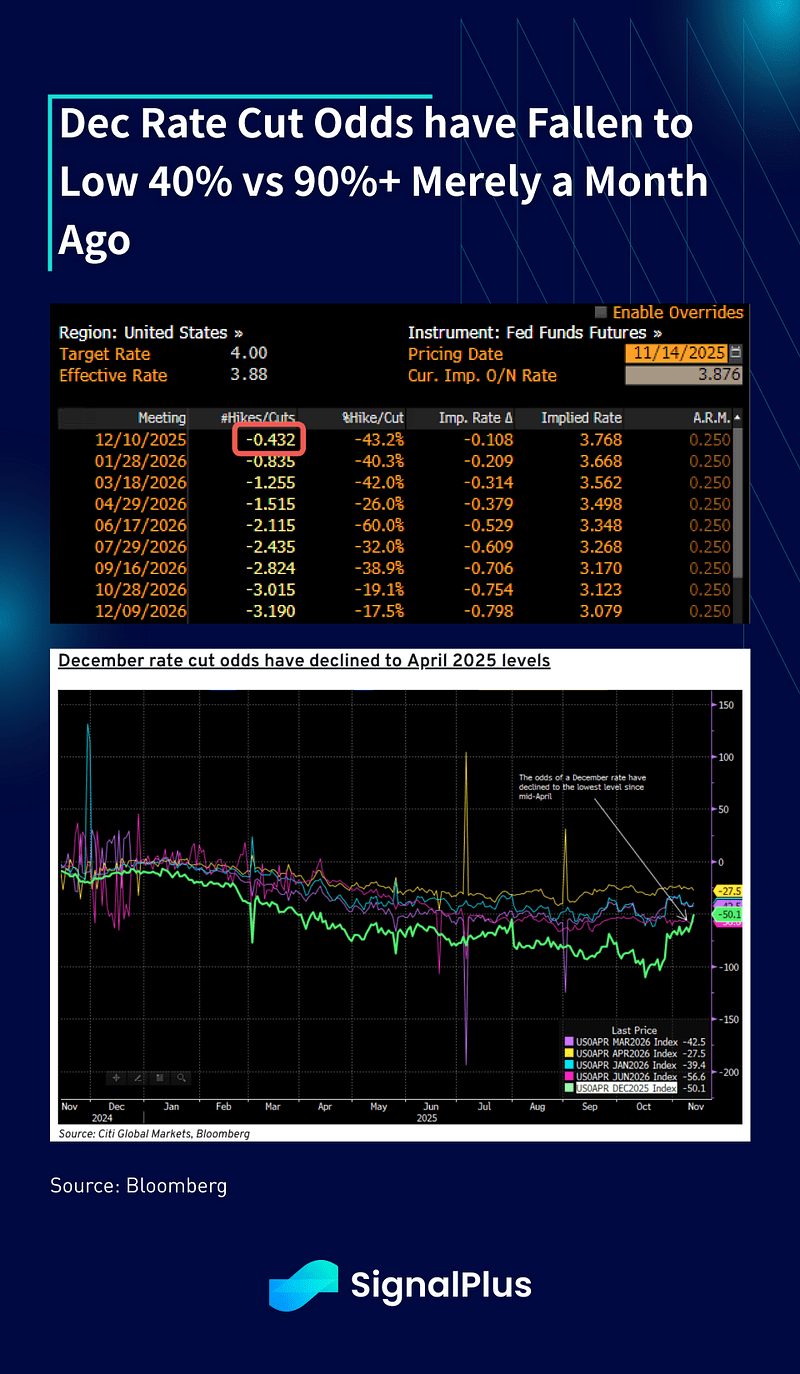Sort by the Meeting column header
The height and width of the screenshot is (1374, 800).
point(161,418)
